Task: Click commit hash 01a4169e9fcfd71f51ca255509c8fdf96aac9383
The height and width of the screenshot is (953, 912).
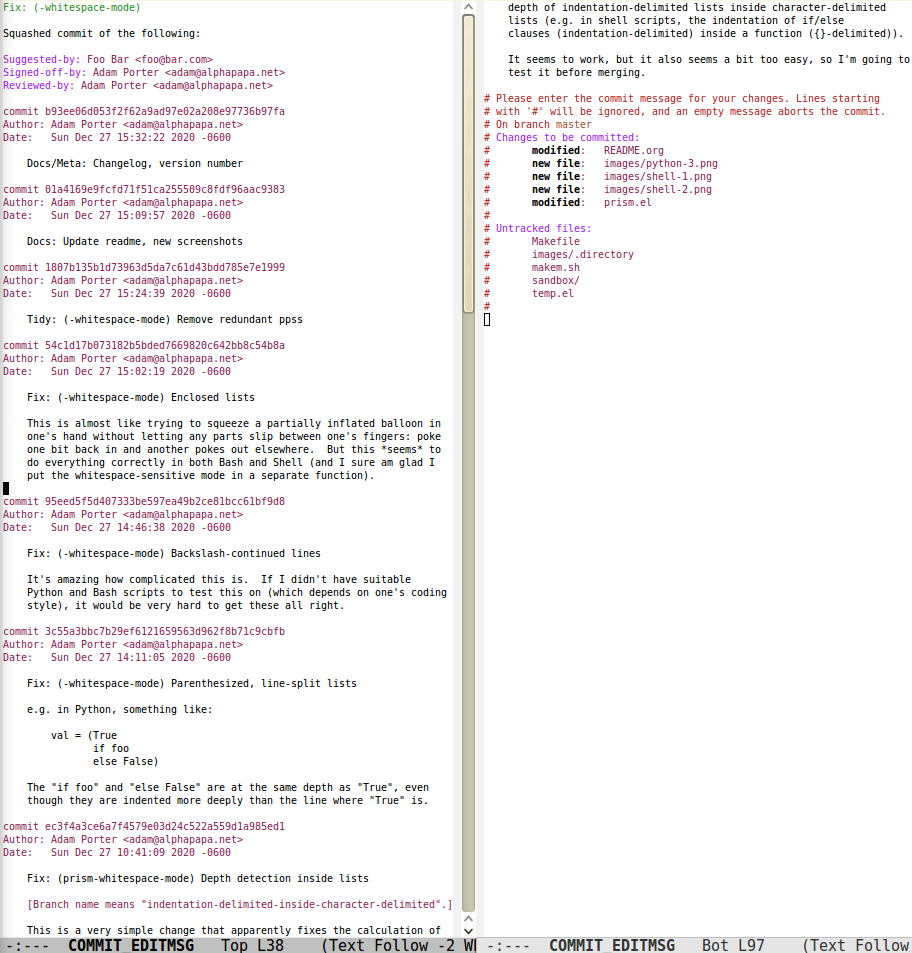Action: (x=165, y=190)
